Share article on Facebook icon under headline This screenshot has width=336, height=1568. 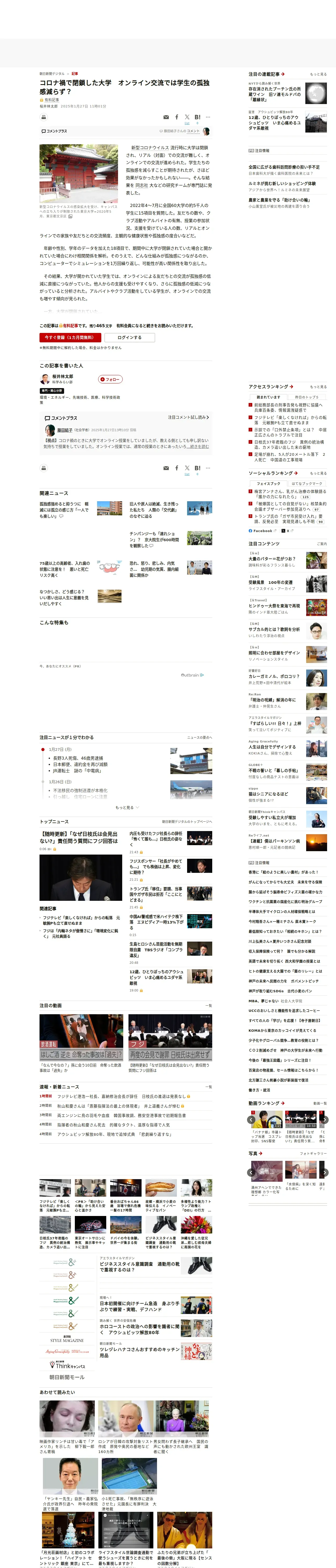point(177,117)
